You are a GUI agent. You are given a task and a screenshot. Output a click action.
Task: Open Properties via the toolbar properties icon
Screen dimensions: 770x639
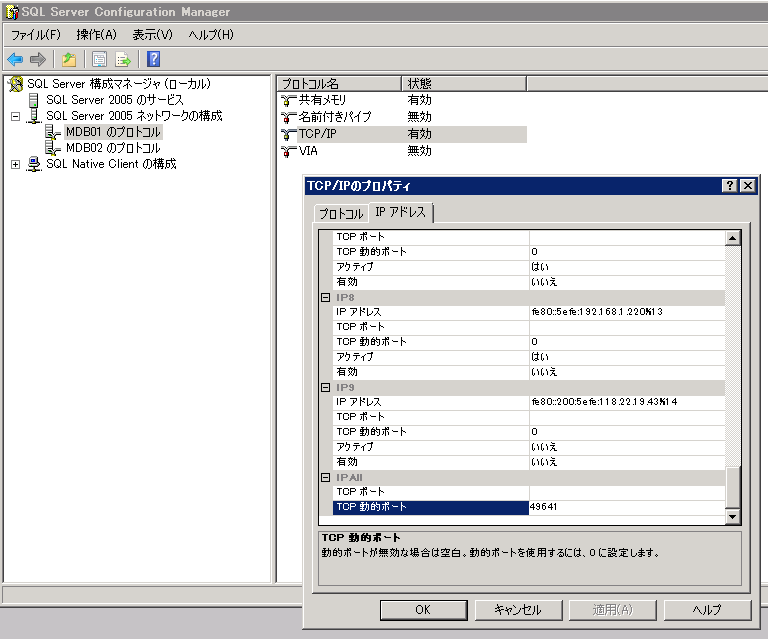99,59
